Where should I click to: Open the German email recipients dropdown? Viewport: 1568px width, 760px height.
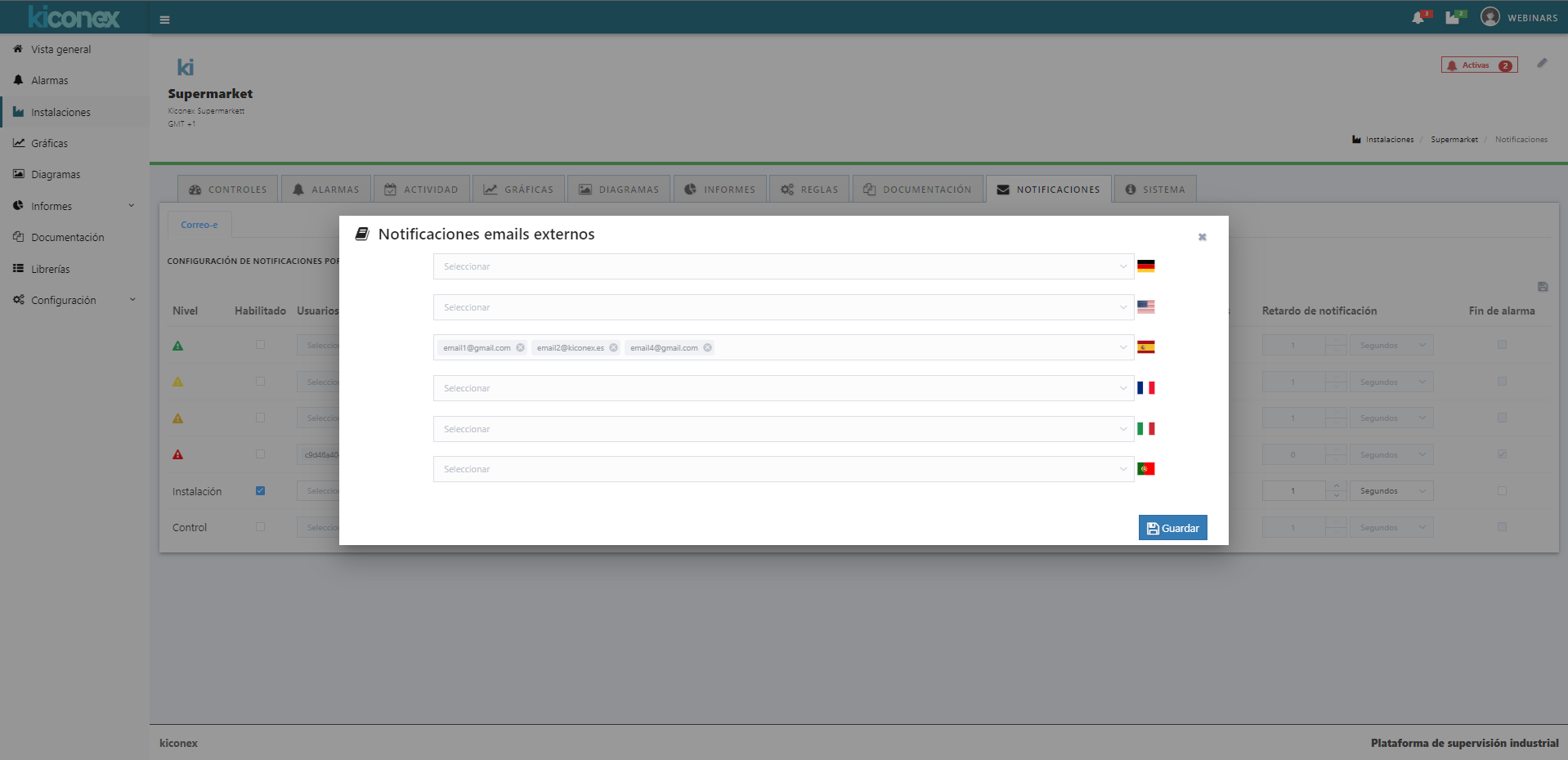coord(782,266)
